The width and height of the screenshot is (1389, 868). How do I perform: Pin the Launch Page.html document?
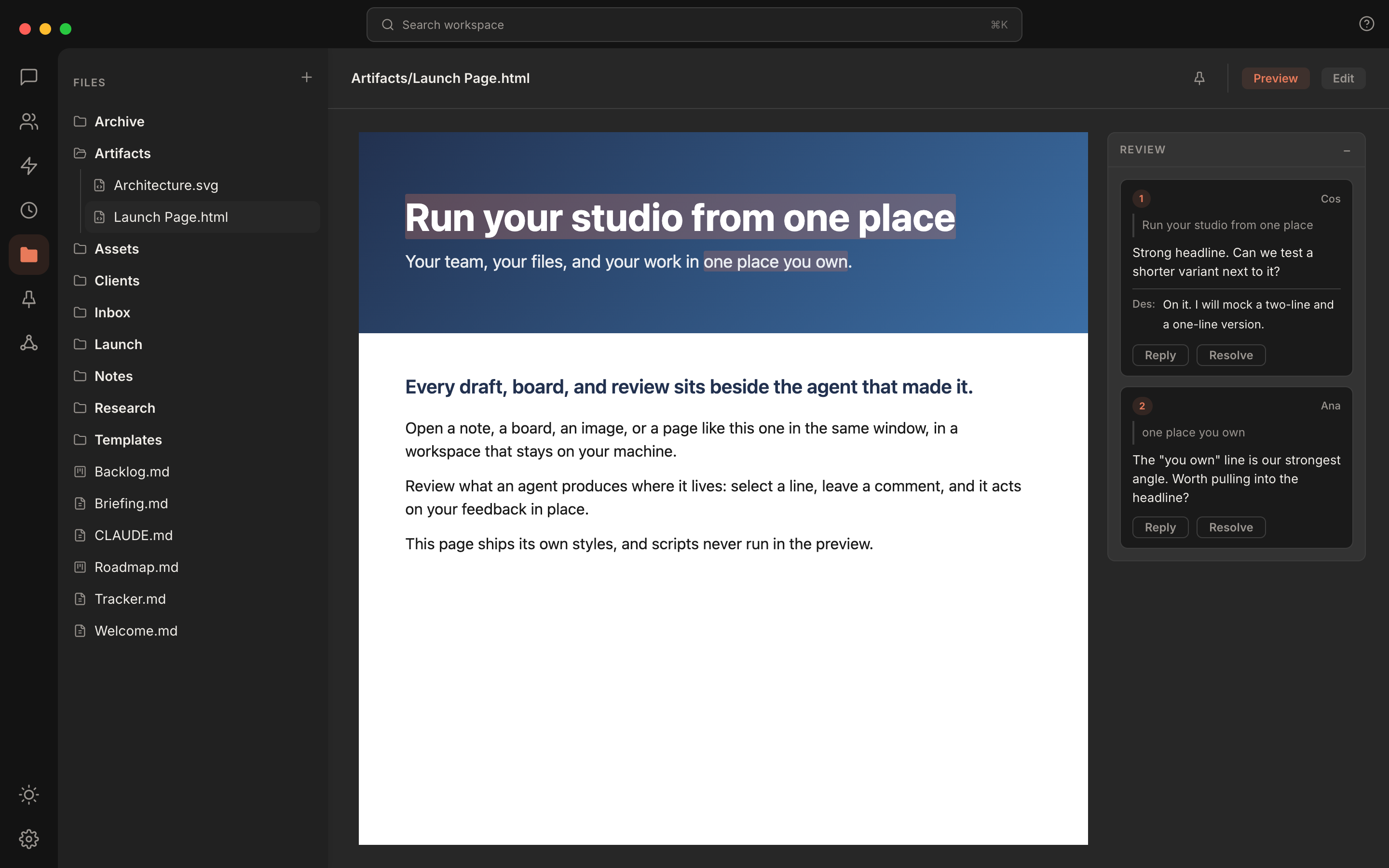(1199, 78)
